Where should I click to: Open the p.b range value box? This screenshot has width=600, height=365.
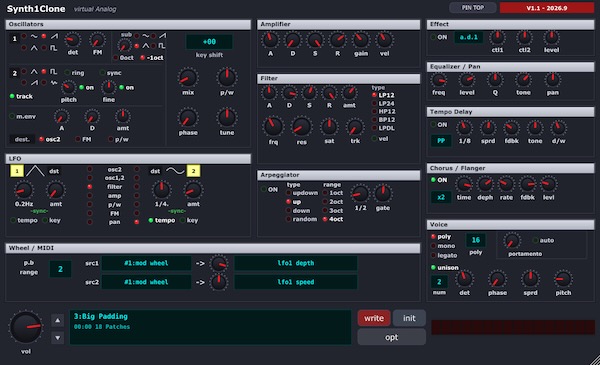(60, 269)
